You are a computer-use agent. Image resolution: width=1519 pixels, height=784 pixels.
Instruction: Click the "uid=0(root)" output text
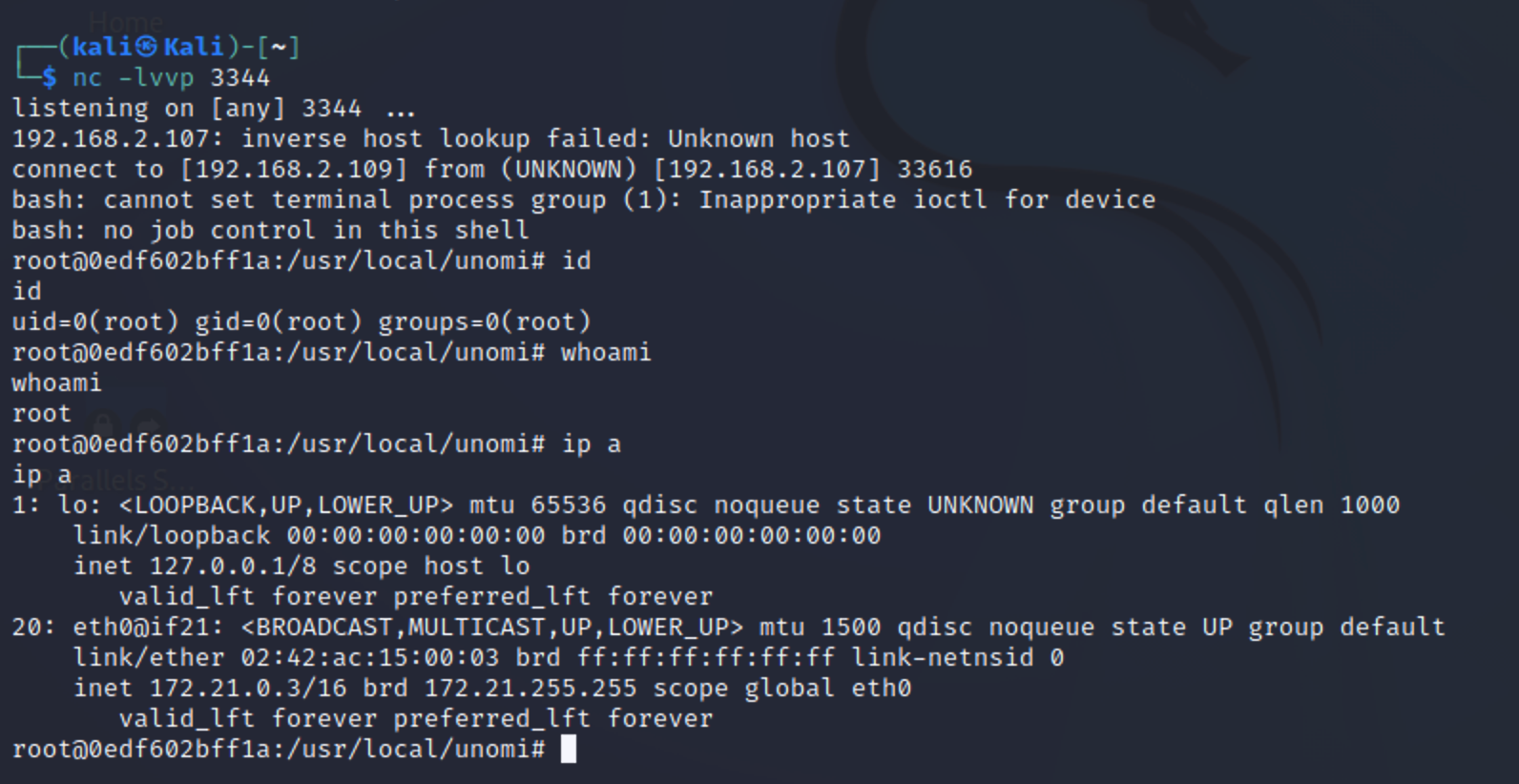95,321
